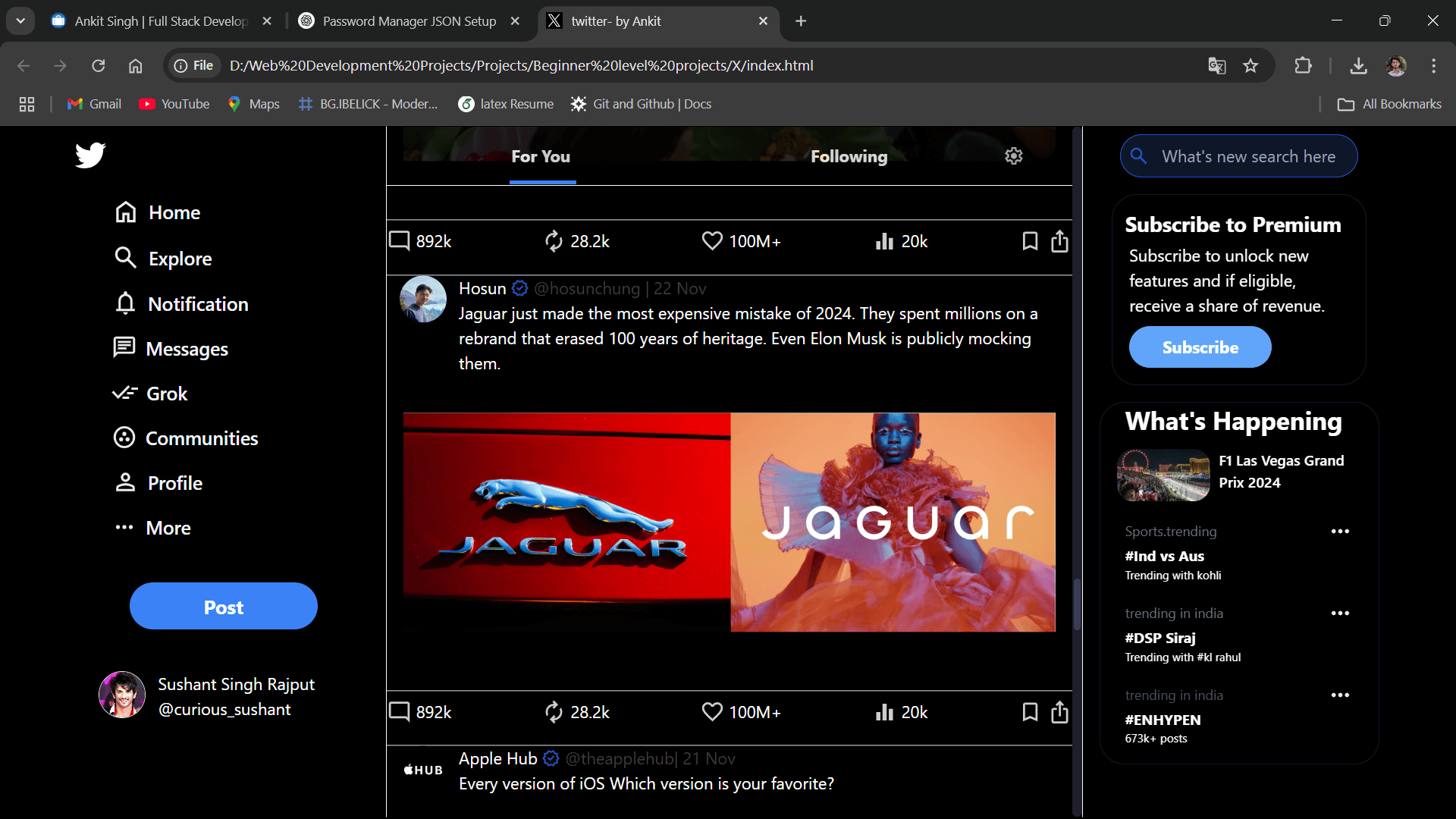Open Profile in the sidebar

[x=158, y=483]
